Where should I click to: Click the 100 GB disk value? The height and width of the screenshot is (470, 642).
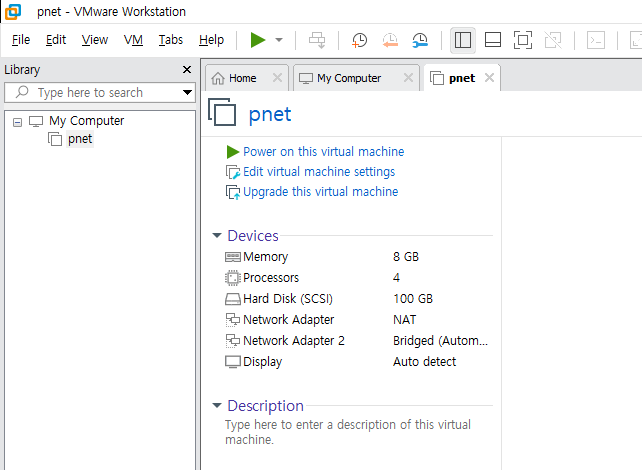coord(413,298)
